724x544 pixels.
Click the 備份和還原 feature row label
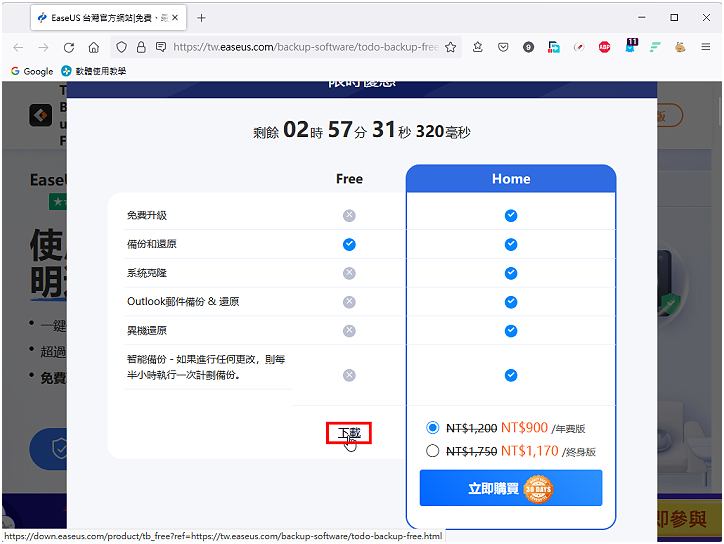(152, 244)
